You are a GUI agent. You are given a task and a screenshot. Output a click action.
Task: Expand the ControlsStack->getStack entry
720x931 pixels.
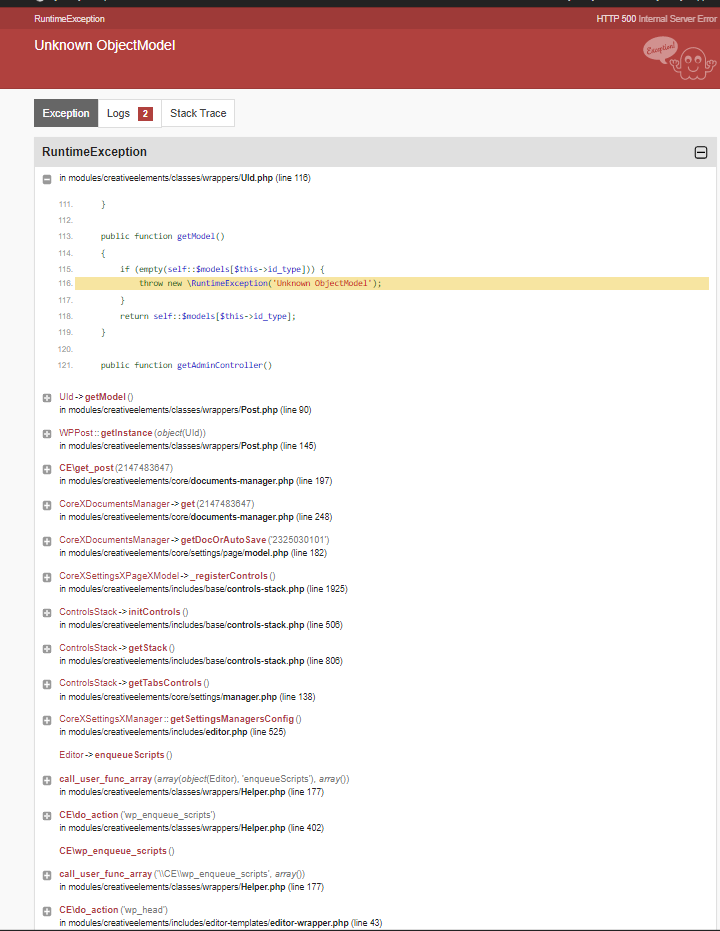coord(47,649)
